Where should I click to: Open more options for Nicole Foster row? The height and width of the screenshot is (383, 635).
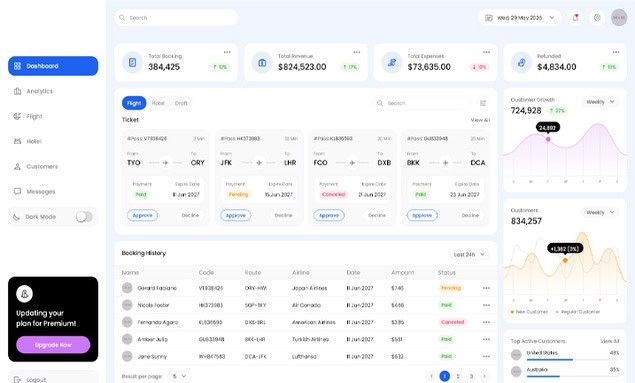click(486, 305)
